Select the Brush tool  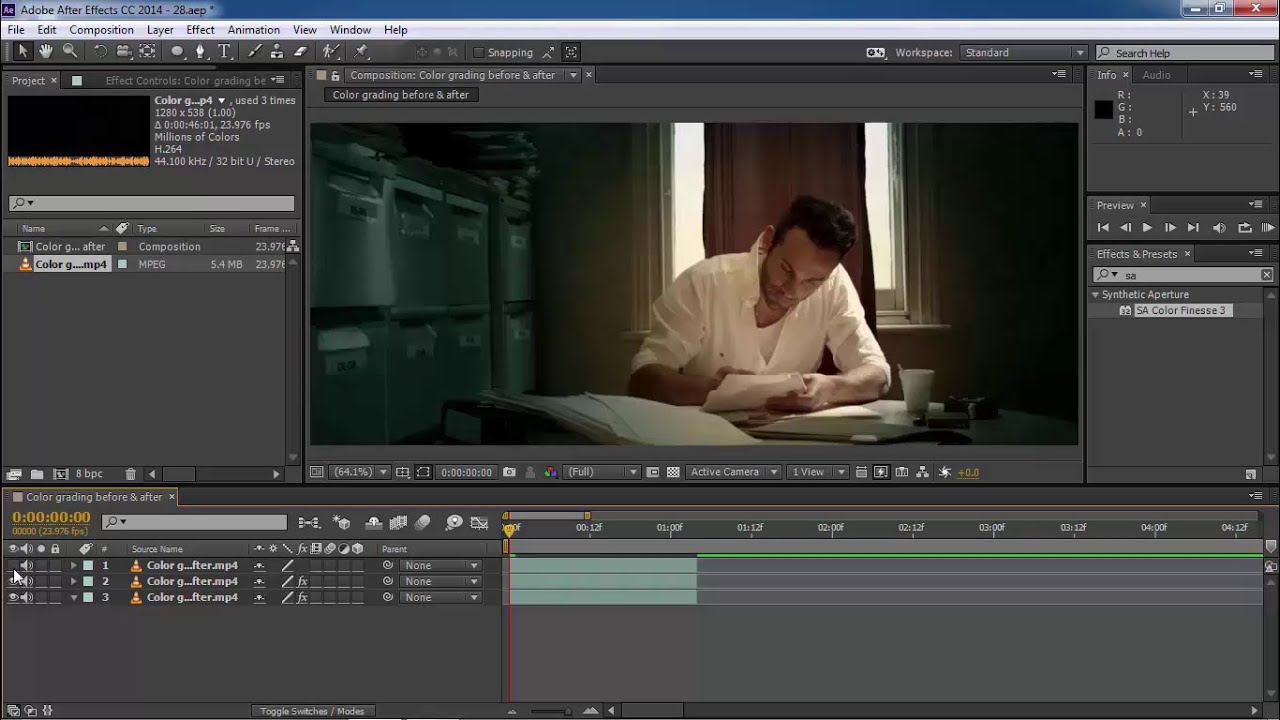[255, 52]
